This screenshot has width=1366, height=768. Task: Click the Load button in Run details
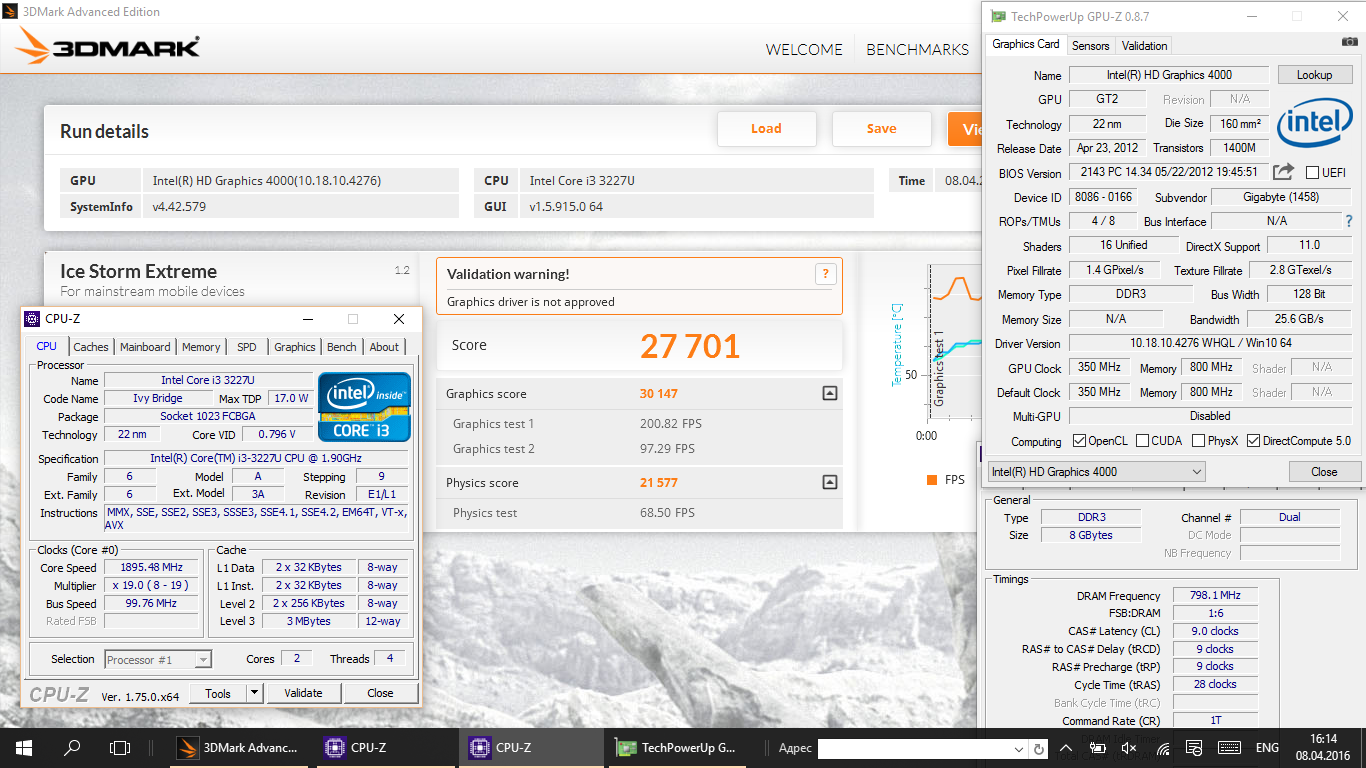point(766,128)
